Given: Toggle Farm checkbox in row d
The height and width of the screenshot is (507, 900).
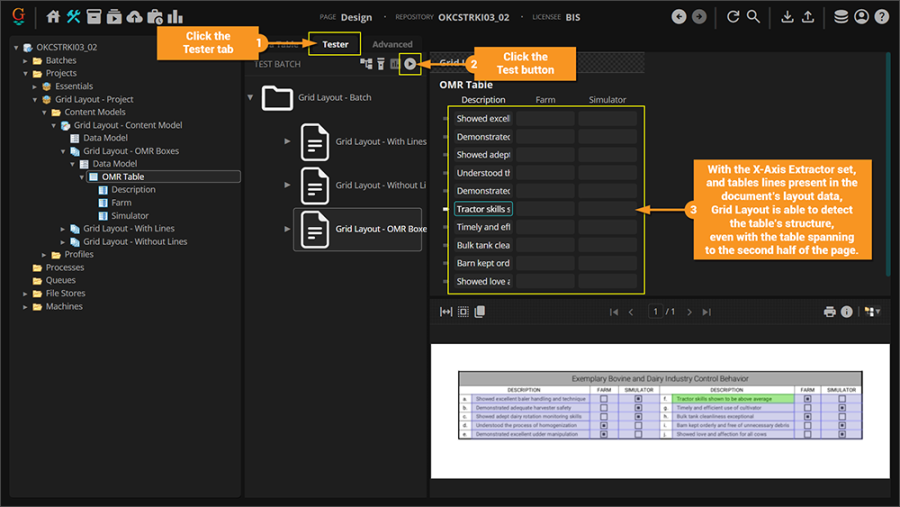Looking at the screenshot, I should tap(604, 426).
